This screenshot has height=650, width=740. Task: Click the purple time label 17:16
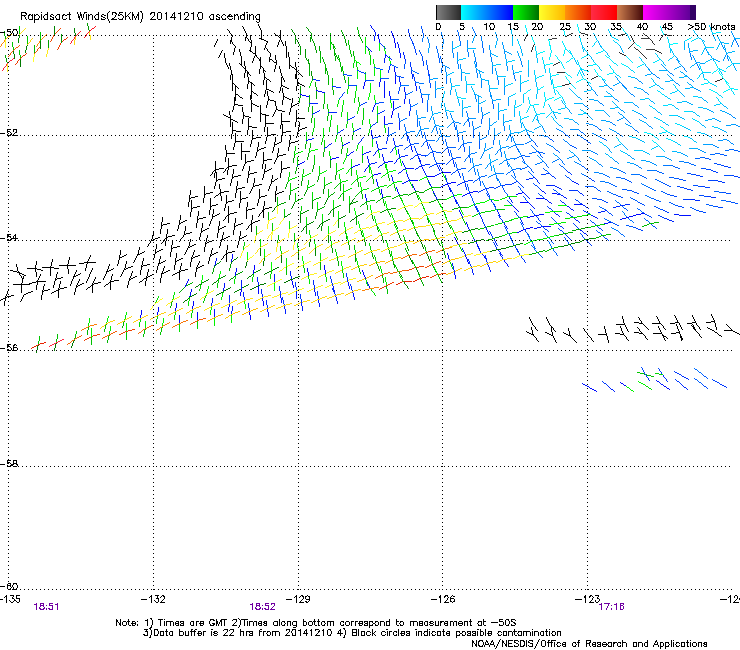click(611, 607)
